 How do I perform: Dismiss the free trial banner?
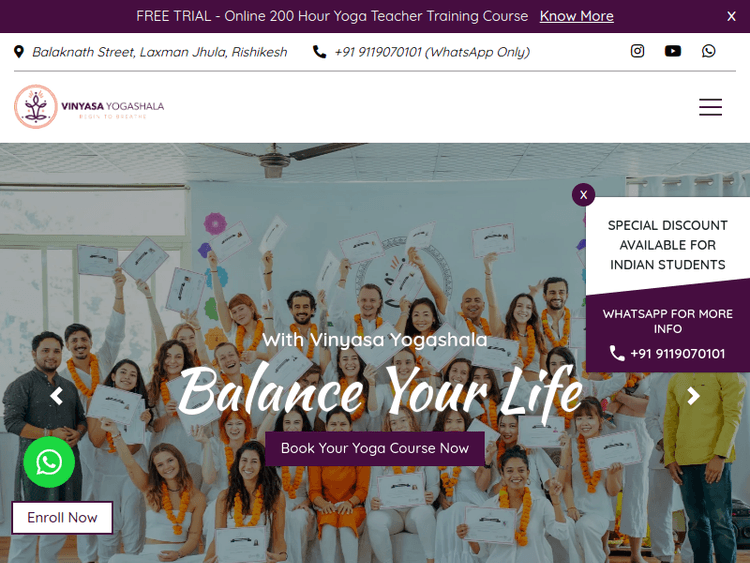pyautogui.click(x=731, y=16)
